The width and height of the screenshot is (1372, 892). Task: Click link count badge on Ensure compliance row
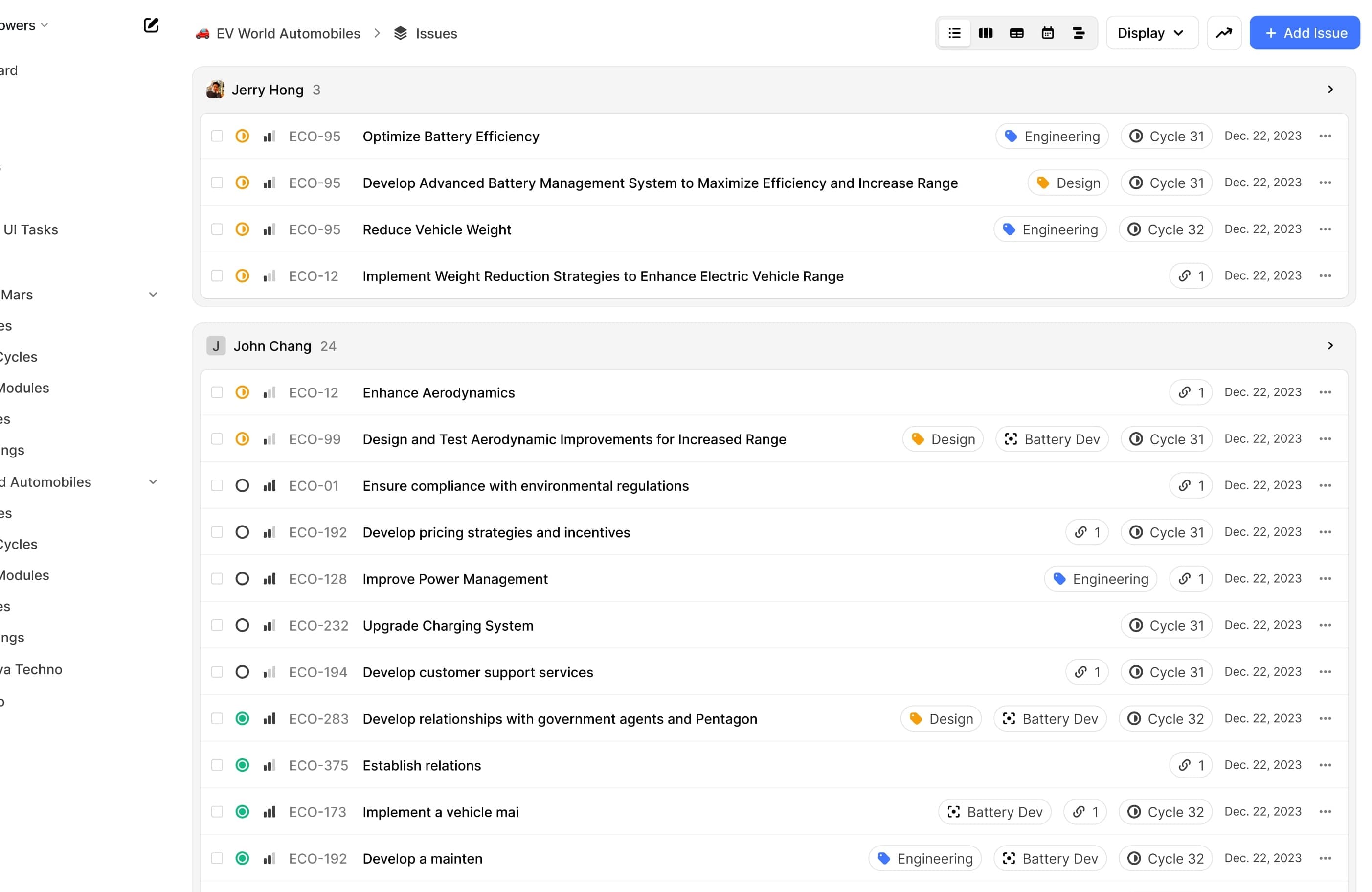coord(1191,486)
